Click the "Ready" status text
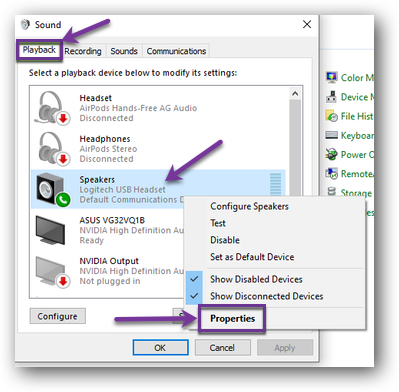 [91, 240]
